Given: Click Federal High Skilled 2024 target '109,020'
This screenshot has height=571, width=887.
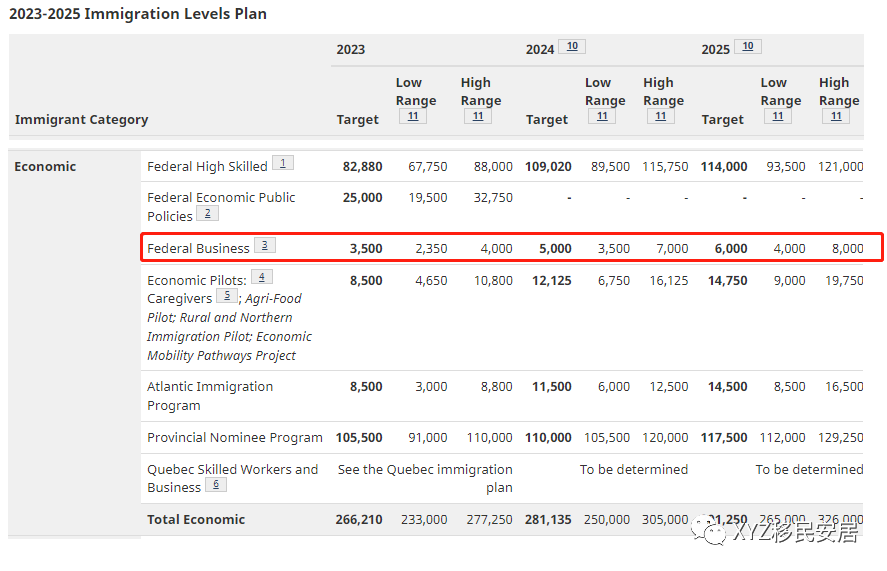Looking at the screenshot, I should (x=548, y=167).
